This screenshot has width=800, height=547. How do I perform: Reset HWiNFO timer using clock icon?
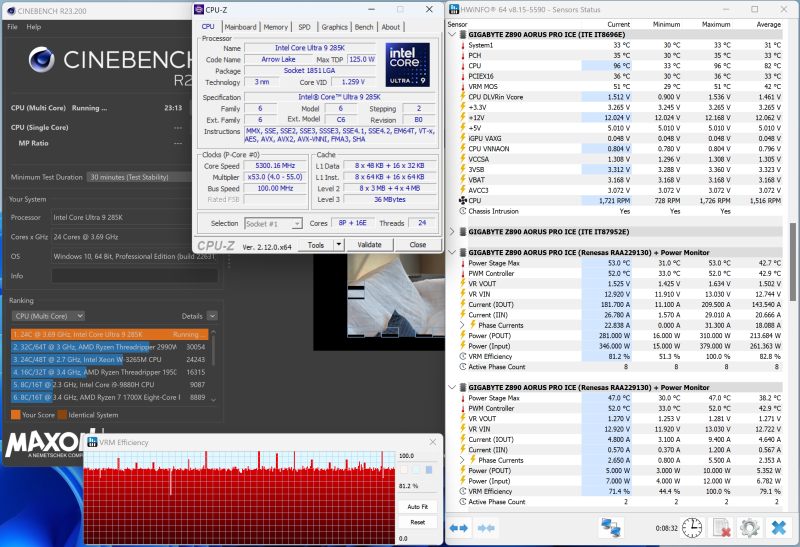pos(692,528)
